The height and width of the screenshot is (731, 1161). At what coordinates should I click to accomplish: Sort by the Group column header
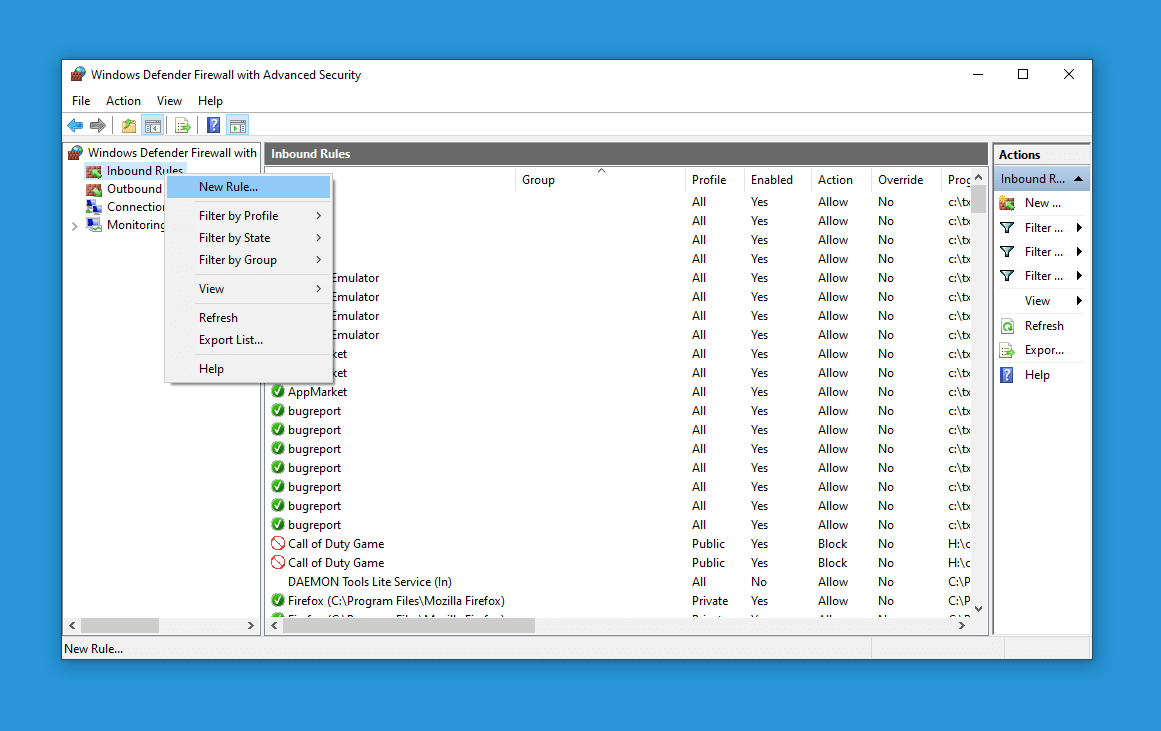[x=600, y=180]
